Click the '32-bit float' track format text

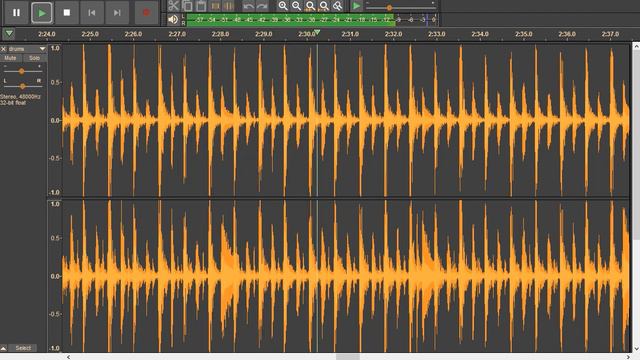(13, 103)
